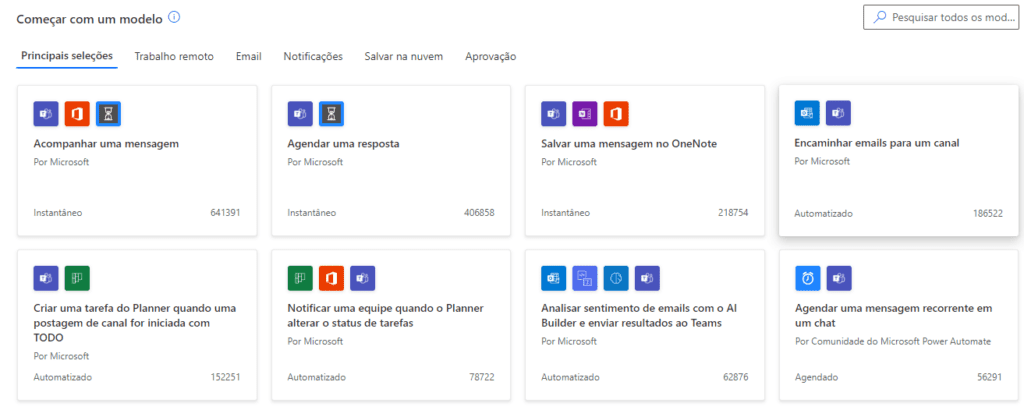
Task: Click 'Automatizado' on 'Analisar sentimento de emails' card
Action: click(570, 377)
